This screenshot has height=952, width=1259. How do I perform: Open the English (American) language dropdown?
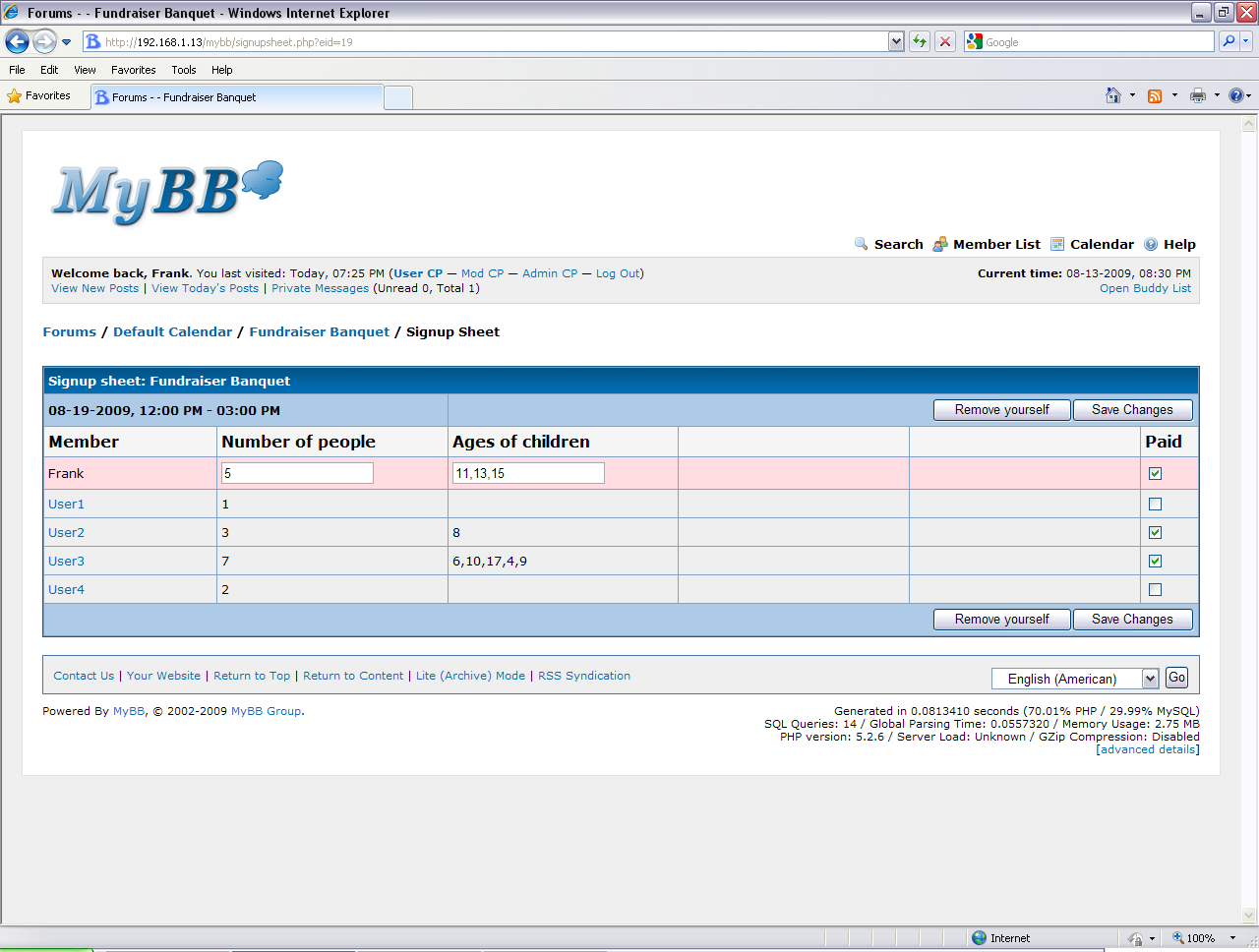pyautogui.click(x=1075, y=679)
